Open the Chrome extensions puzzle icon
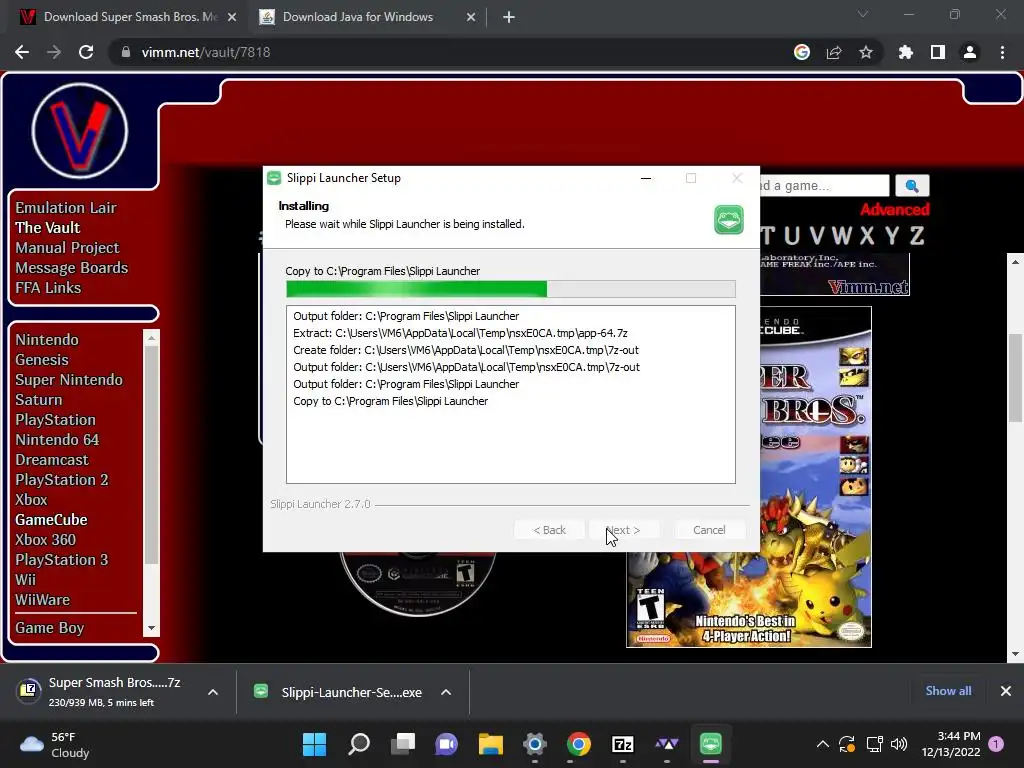Viewport: 1024px width, 768px height. click(906, 52)
